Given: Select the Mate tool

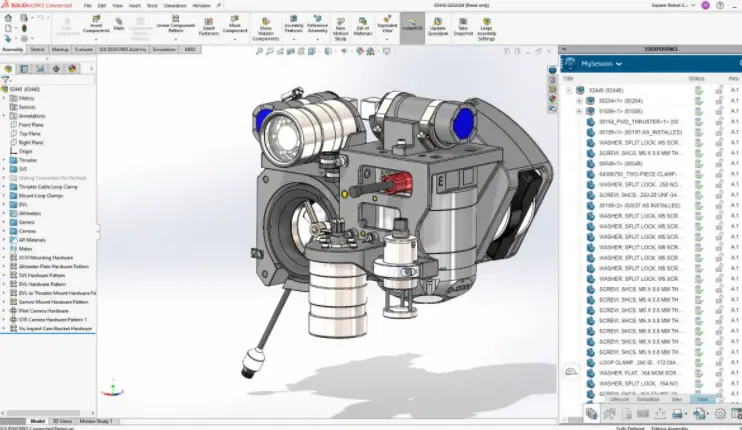Looking at the screenshot, I should 119,25.
